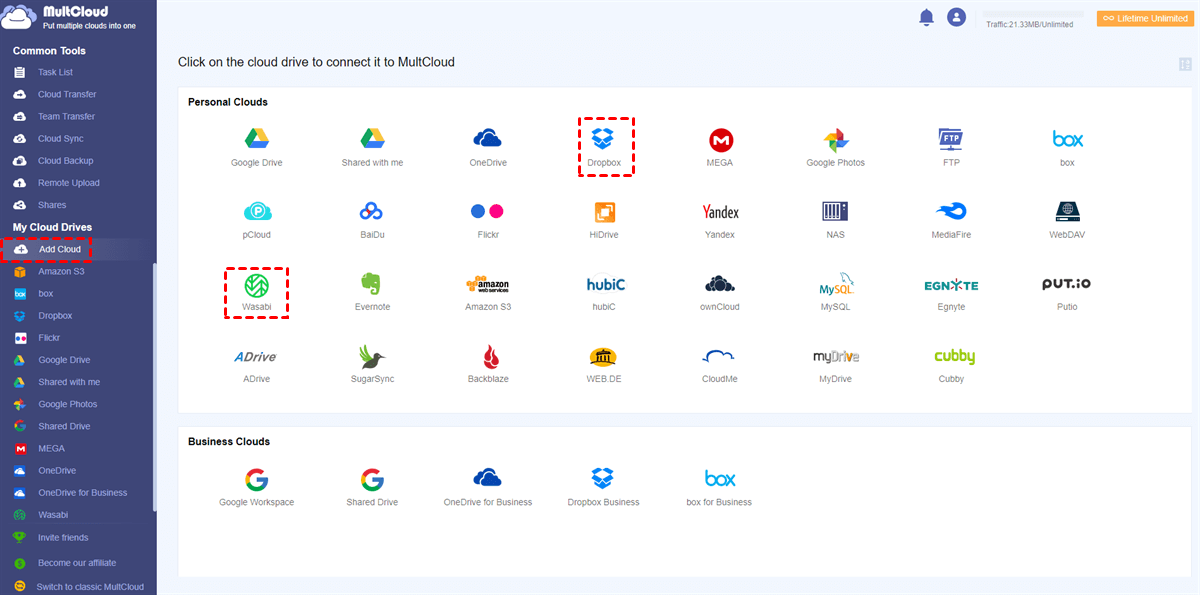Add Flickr from the cloud grid
The height and width of the screenshot is (595, 1200).
coord(488,219)
